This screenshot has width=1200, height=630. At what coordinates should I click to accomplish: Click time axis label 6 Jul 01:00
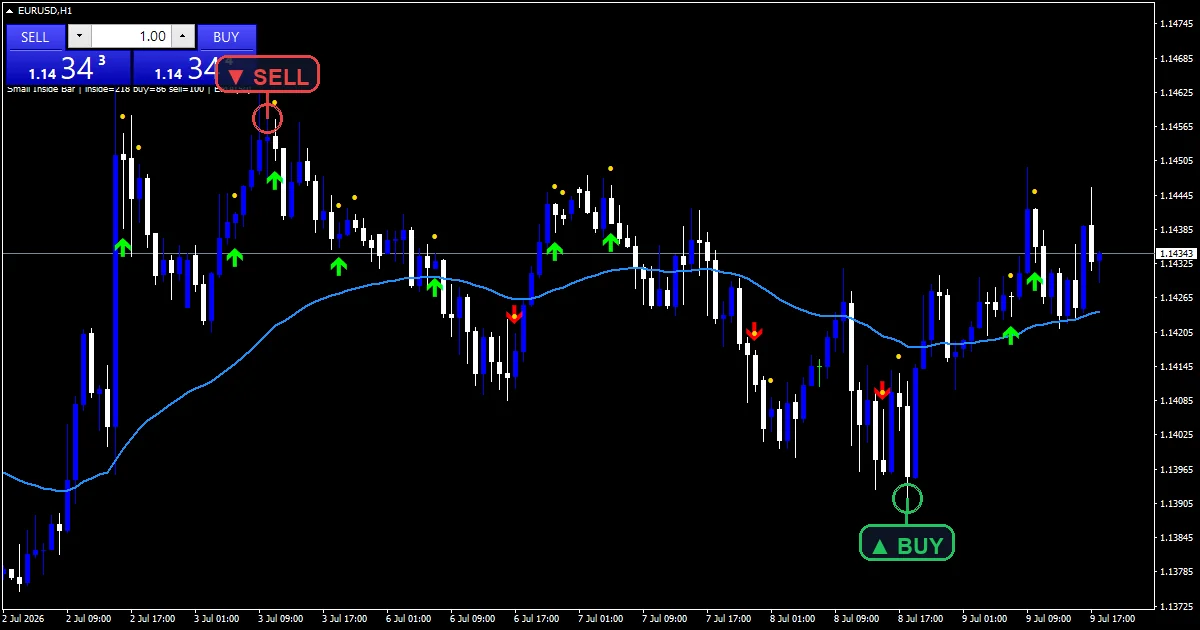coord(410,618)
